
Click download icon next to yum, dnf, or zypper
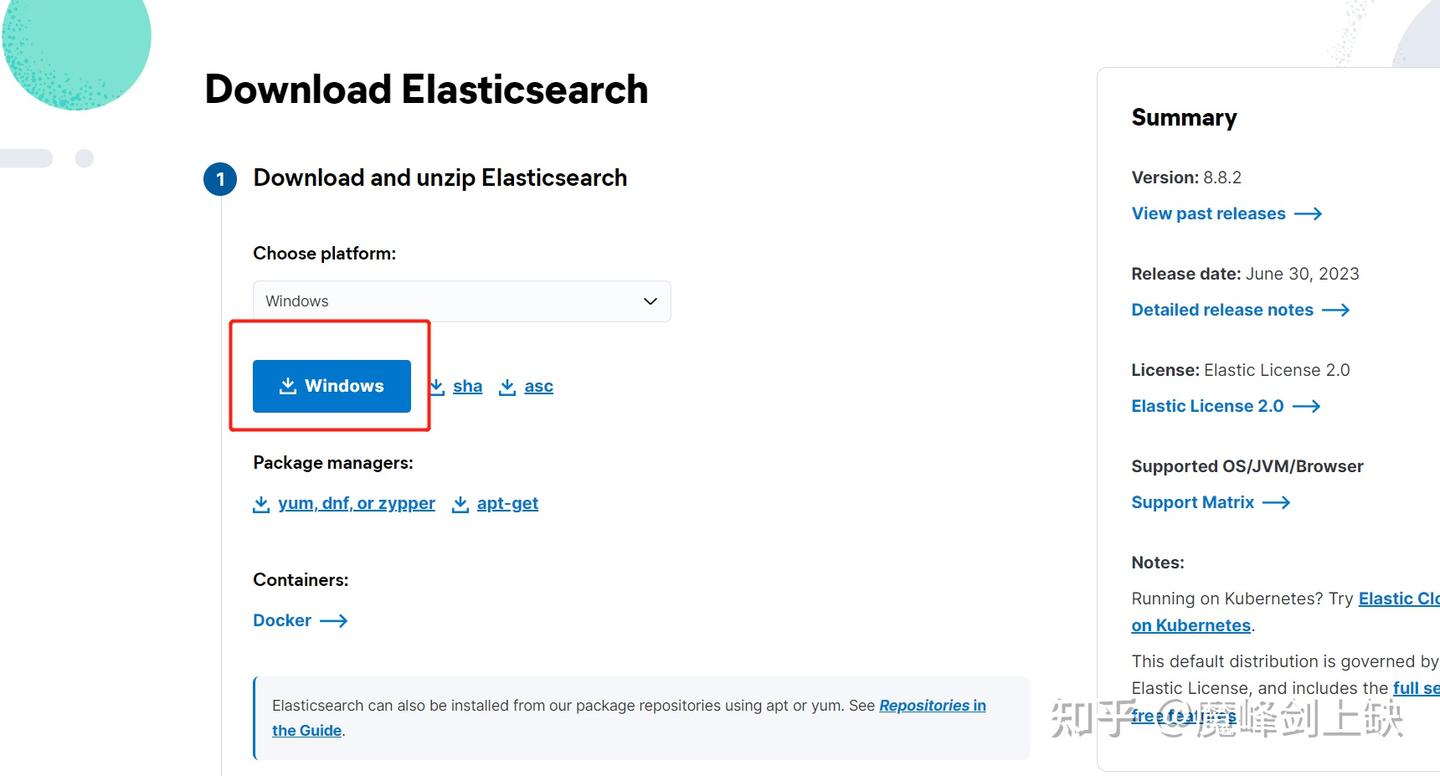coord(261,504)
